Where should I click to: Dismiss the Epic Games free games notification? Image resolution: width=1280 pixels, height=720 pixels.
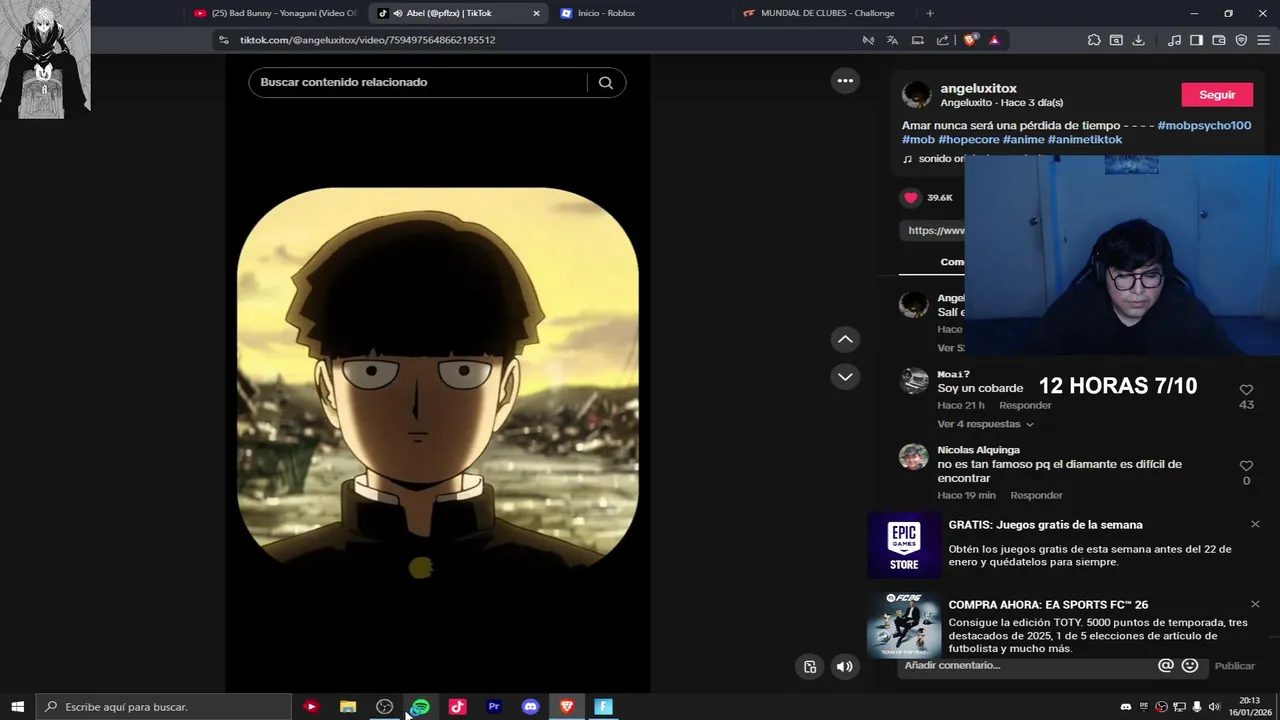coord(1255,524)
